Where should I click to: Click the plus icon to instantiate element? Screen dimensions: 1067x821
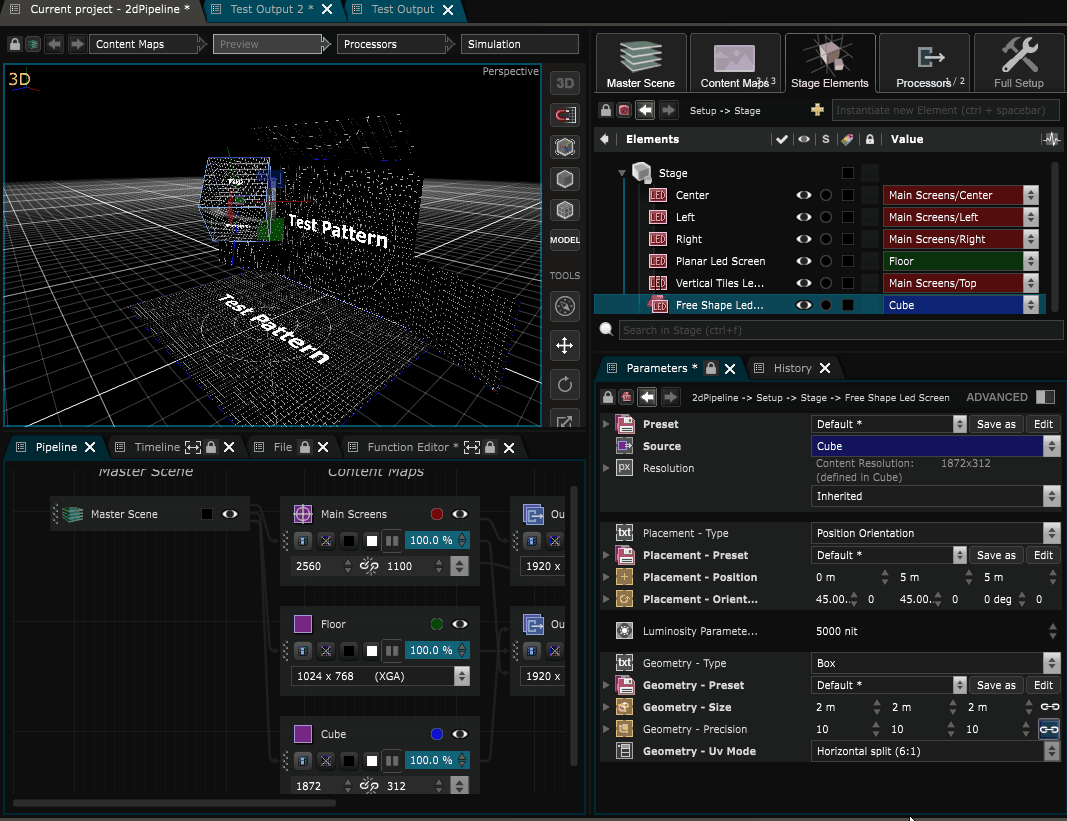click(x=818, y=111)
